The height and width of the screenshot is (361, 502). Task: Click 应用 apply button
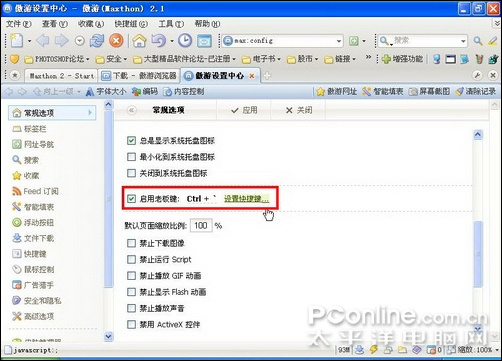[x=244, y=110]
